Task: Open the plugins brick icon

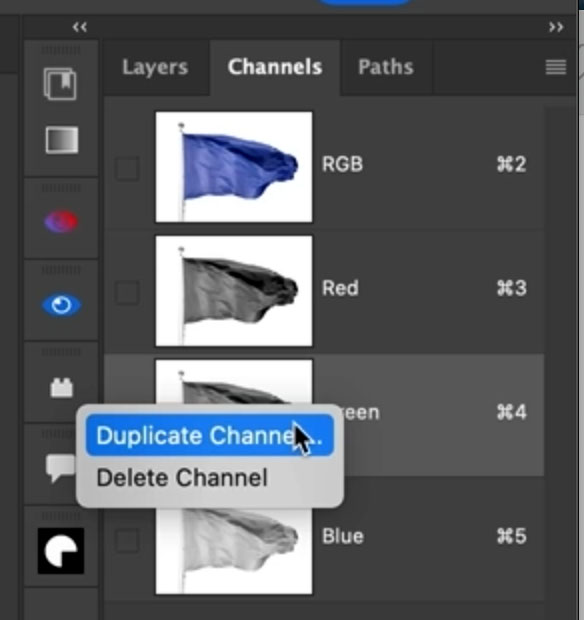Action: 62,388
